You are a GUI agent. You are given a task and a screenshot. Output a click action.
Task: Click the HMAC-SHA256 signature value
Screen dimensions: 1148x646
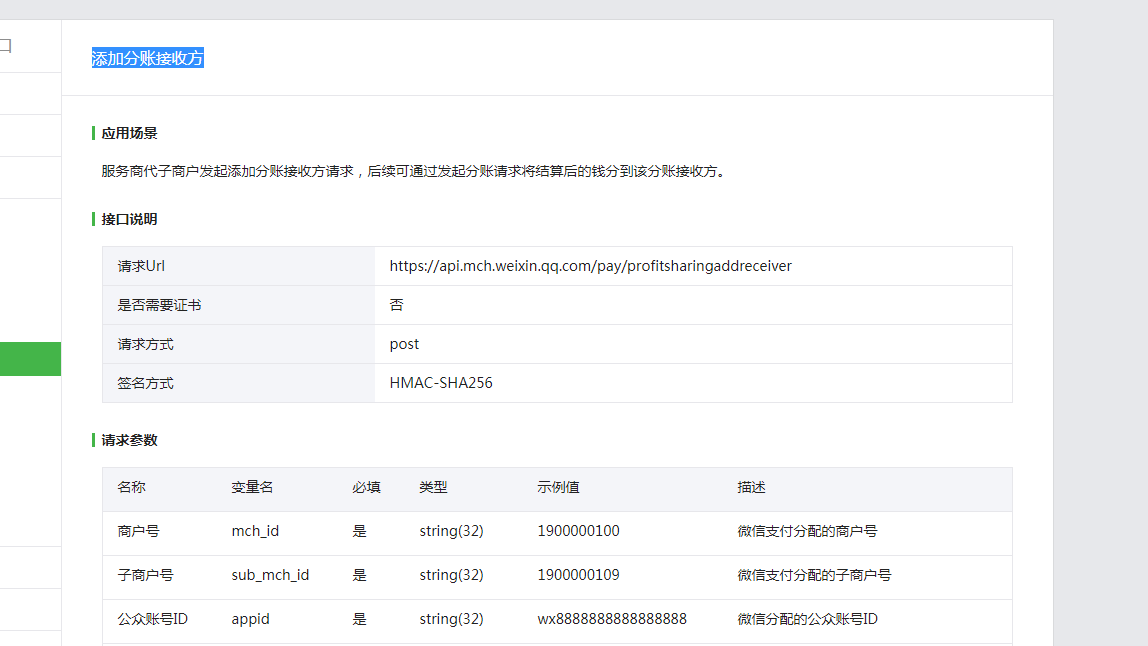pyautogui.click(x=441, y=383)
